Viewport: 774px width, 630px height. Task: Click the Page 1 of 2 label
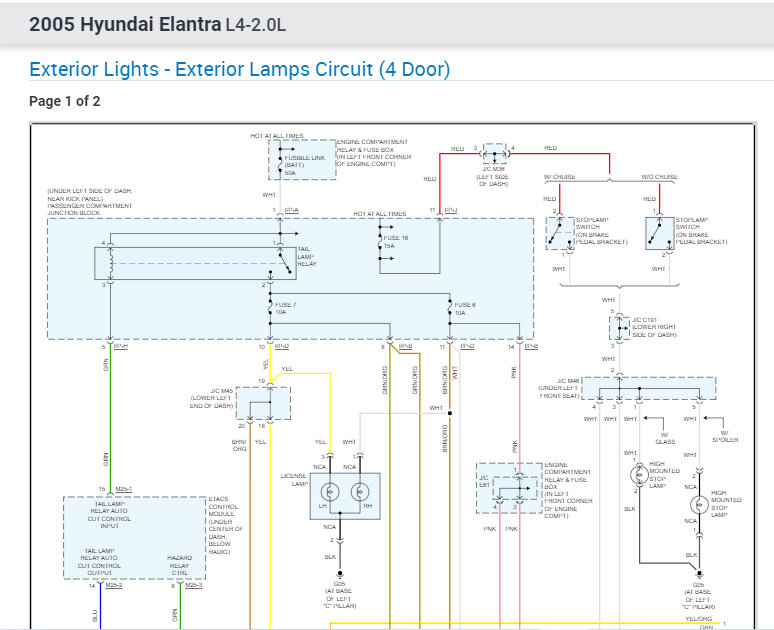tap(65, 101)
